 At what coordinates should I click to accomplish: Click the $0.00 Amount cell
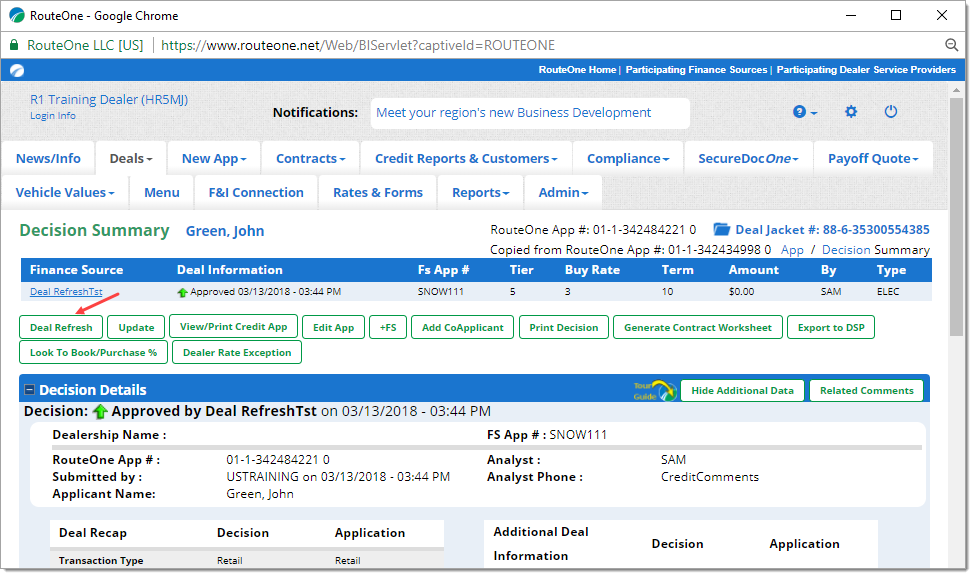click(742, 292)
